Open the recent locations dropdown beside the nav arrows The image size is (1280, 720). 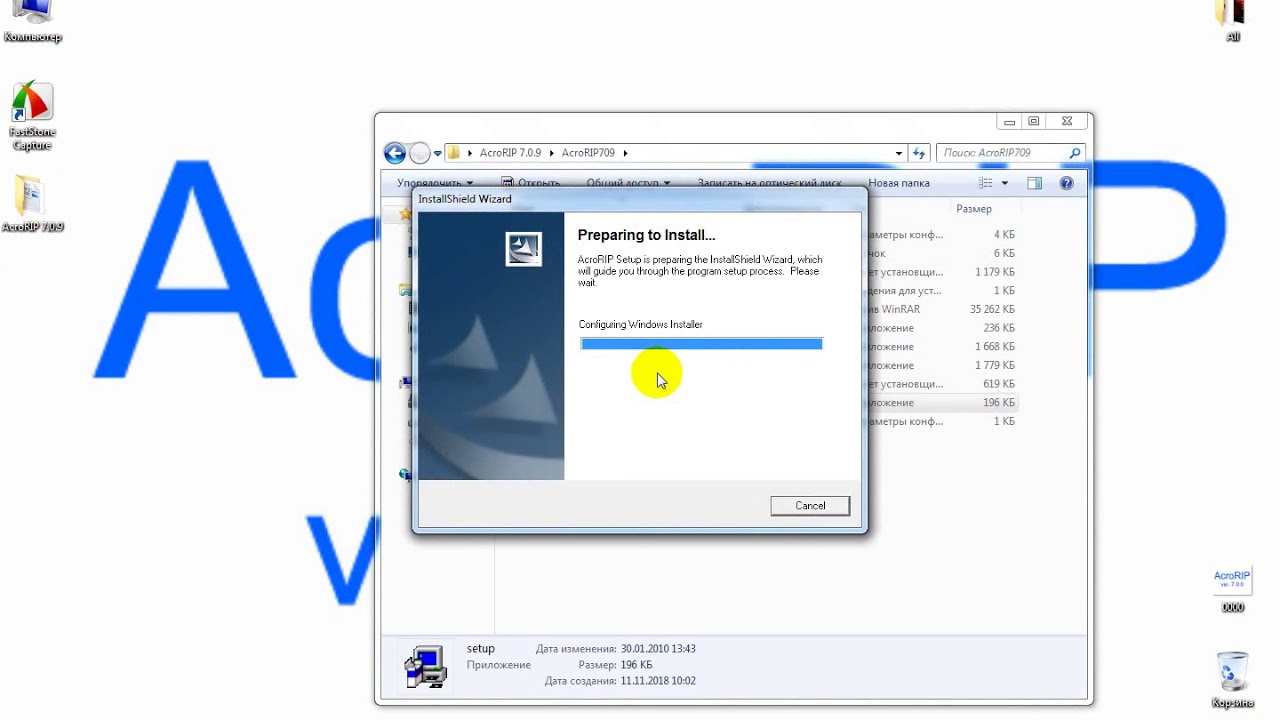coord(438,154)
